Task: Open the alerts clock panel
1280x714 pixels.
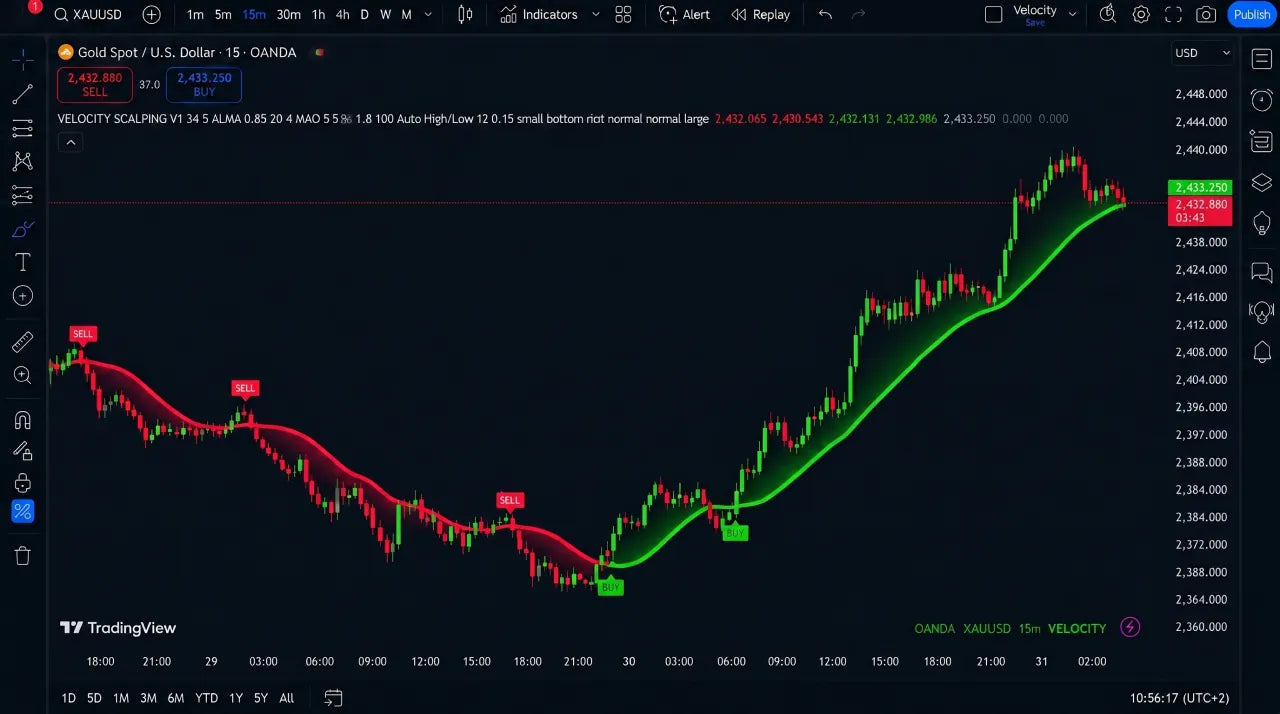Action: (x=1261, y=100)
